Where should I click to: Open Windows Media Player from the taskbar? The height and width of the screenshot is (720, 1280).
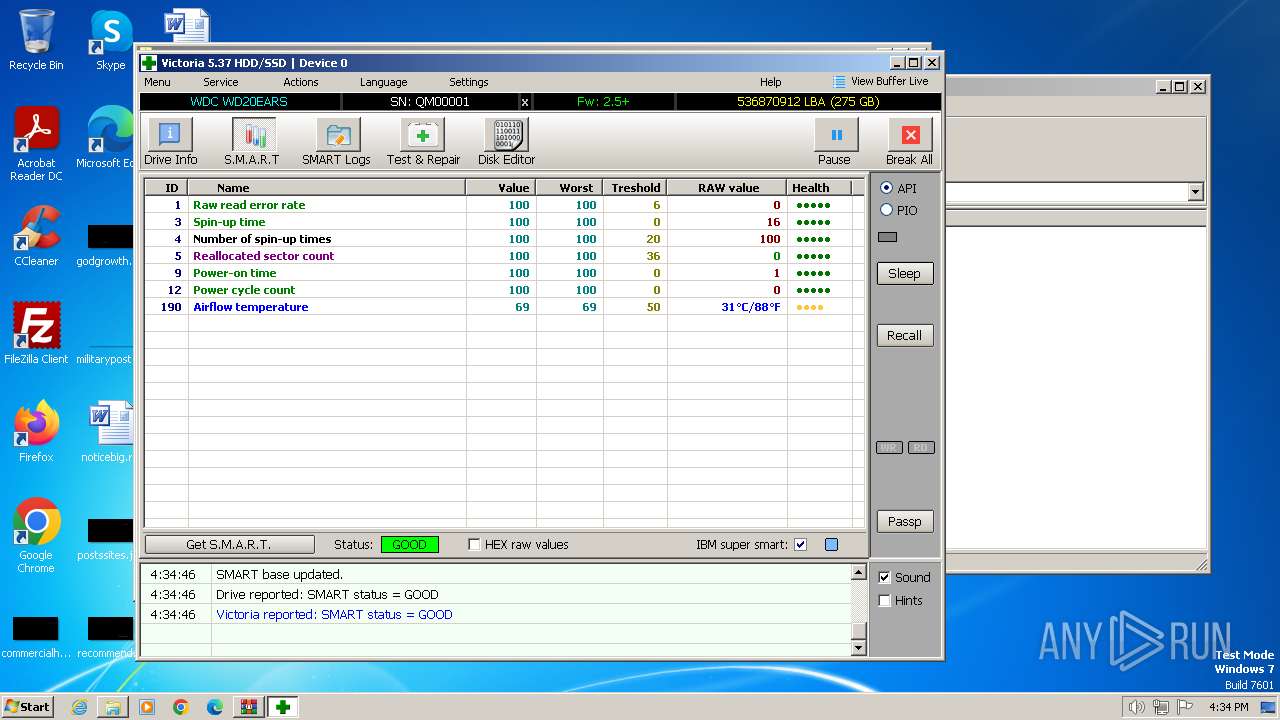pyautogui.click(x=147, y=707)
